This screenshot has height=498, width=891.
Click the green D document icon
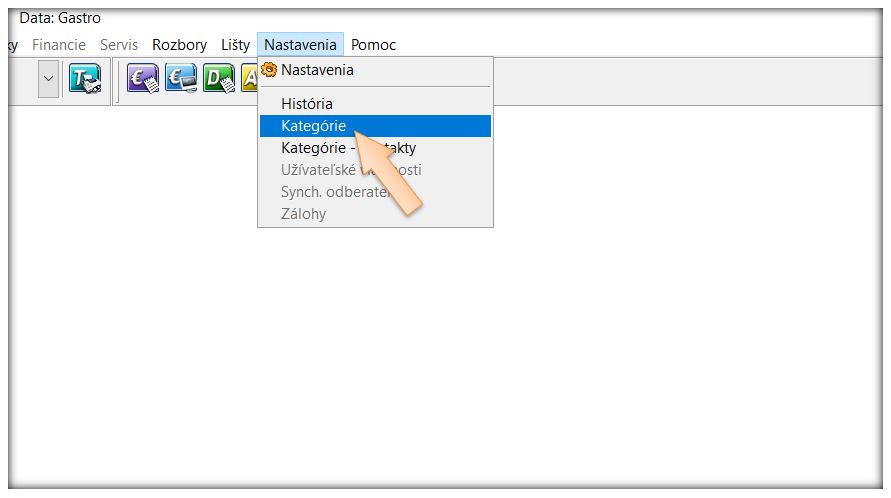coord(218,78)
